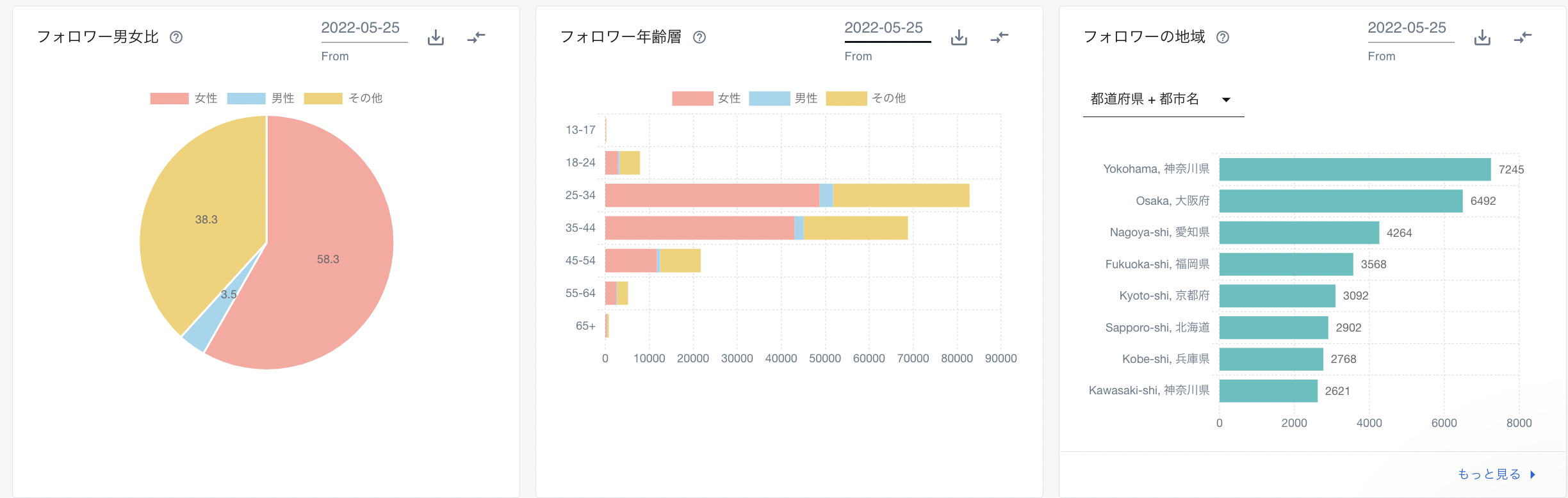Click compare icon on gender ratio panel

point(476,38)
